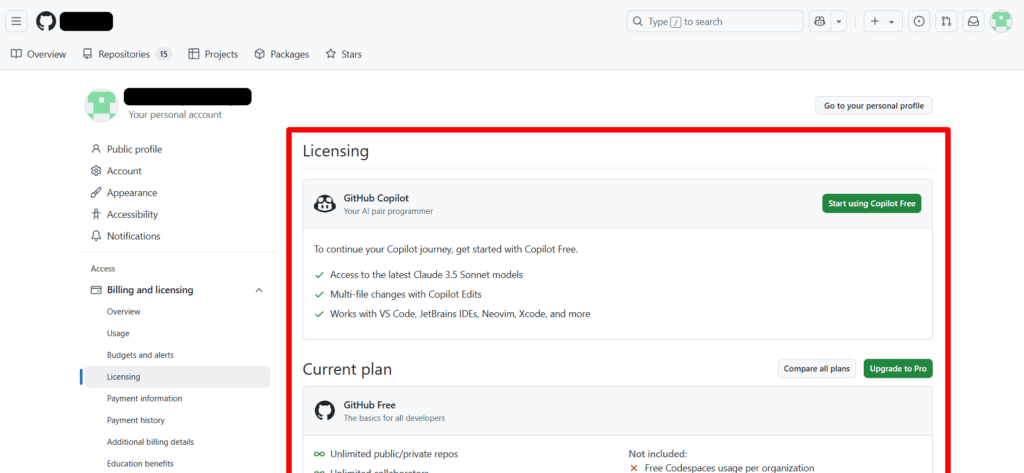The width and height of the screenshot is (1024, 473).
Task: Click the Current plan heading
Action: pyautogui.click(x=347, y=369)
